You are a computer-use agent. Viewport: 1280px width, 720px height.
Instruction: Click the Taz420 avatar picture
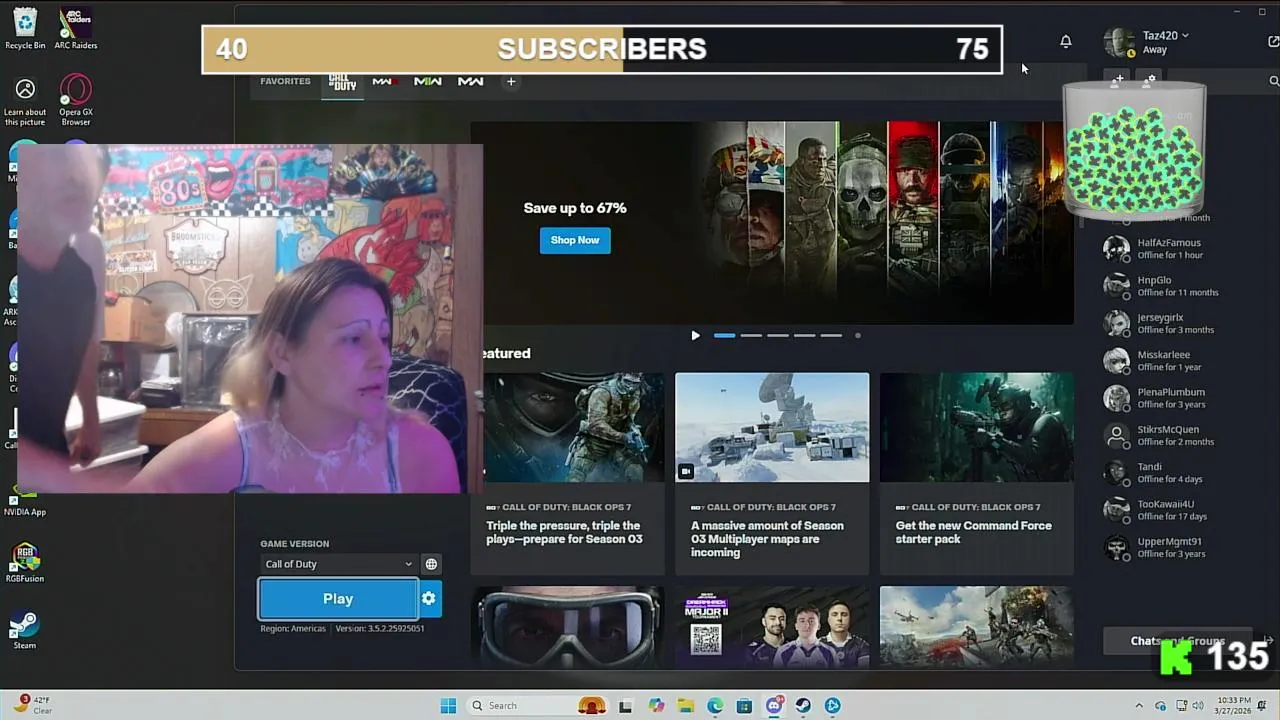coord(1118,42)
